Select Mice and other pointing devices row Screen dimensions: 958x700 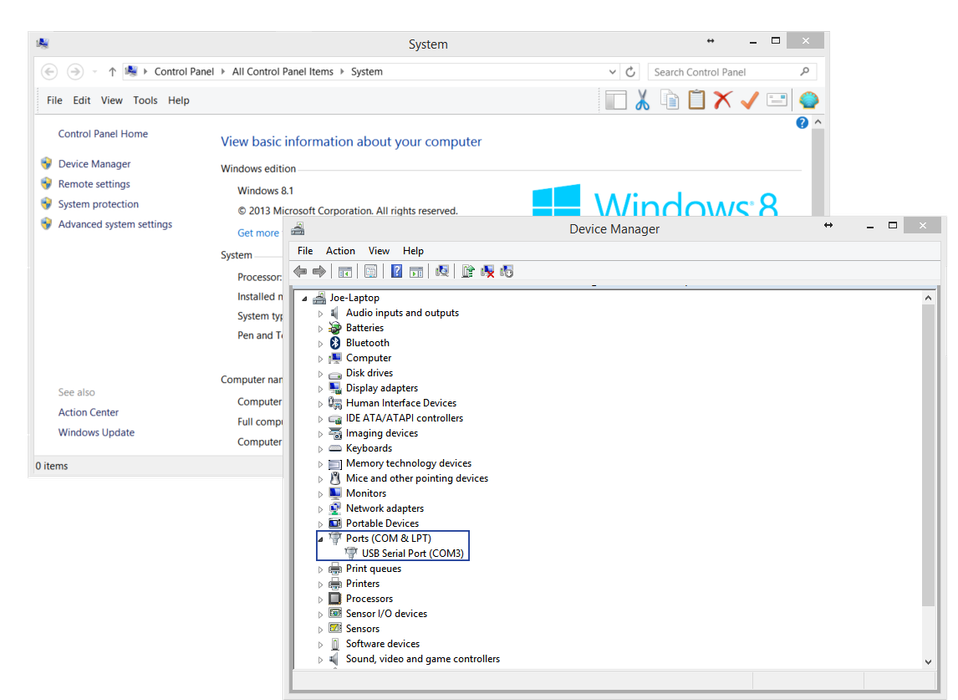[417, 478]
